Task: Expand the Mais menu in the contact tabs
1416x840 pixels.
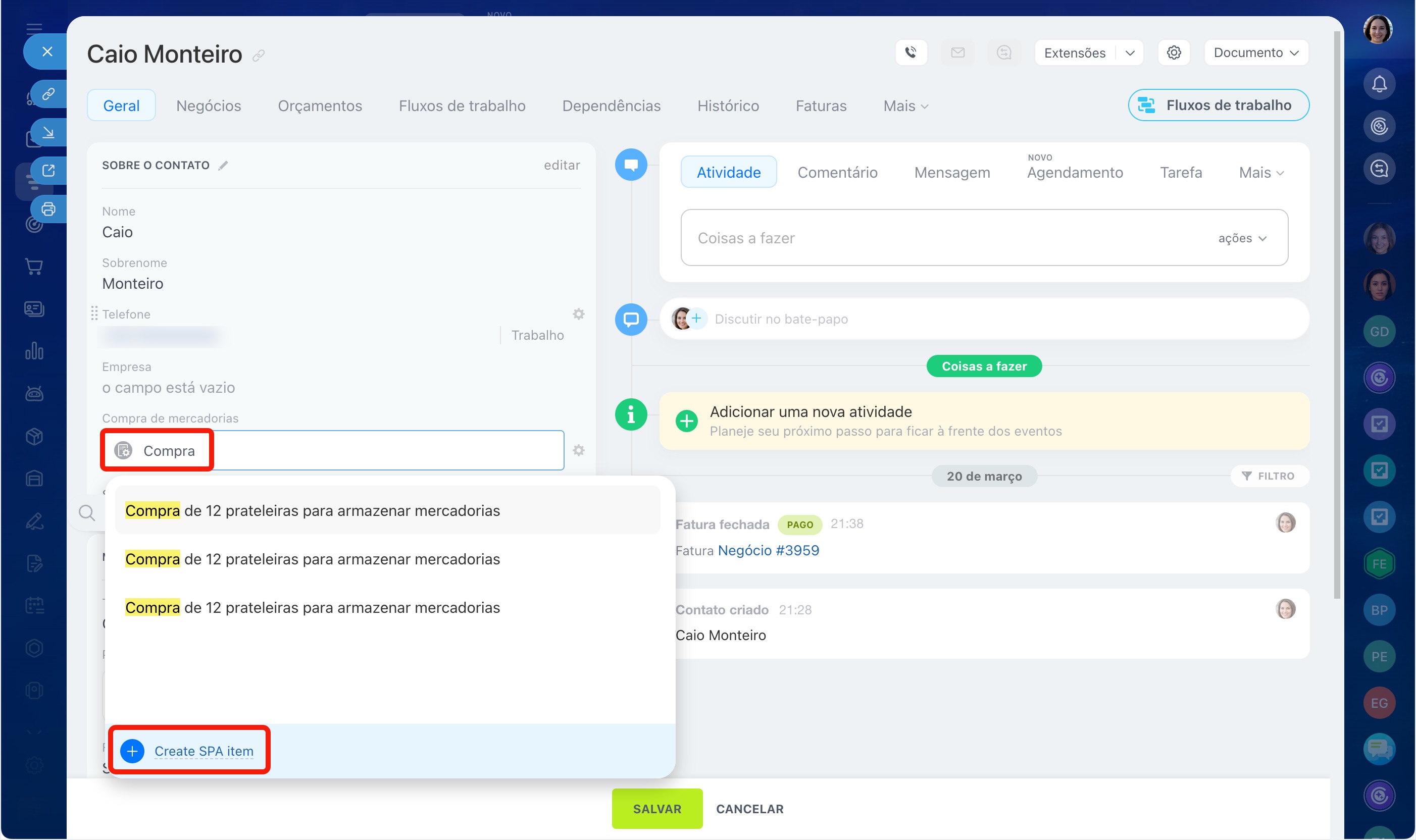Action: (905, 106)
